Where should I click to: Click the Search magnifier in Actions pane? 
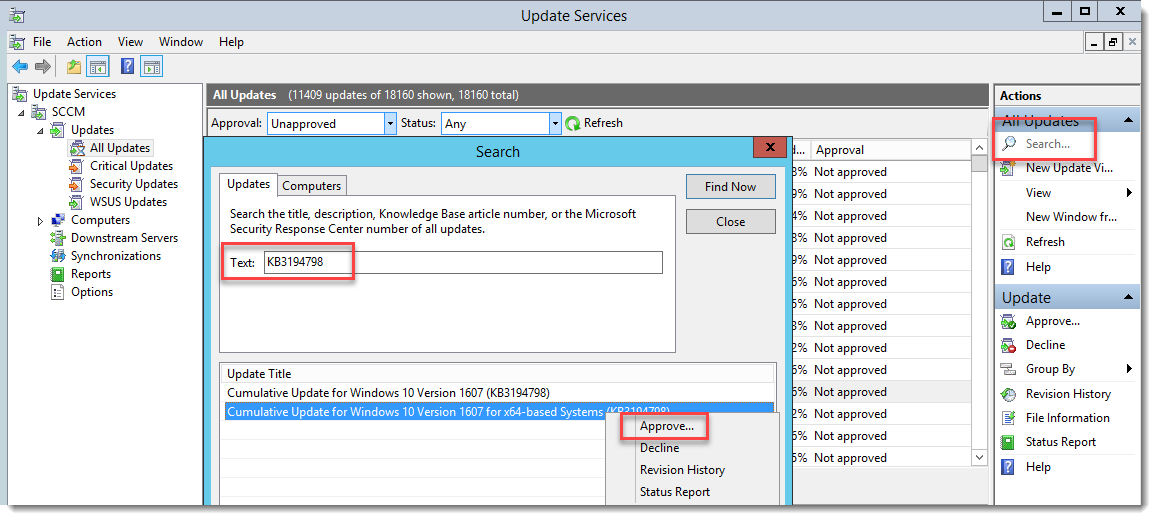[1009, 144]
